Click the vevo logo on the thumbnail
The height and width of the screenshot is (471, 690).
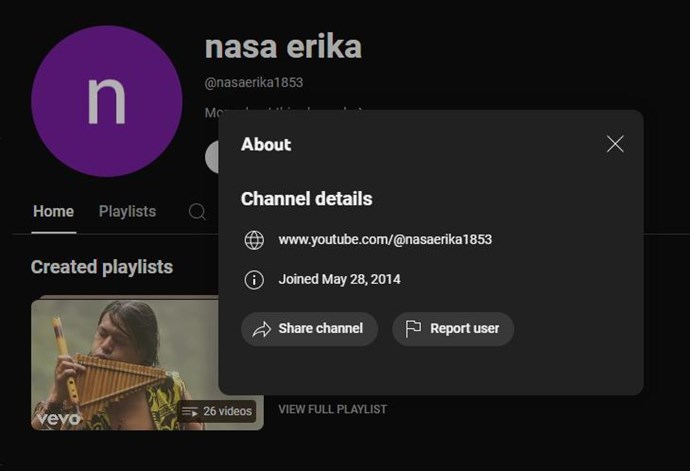click(59, 418)
